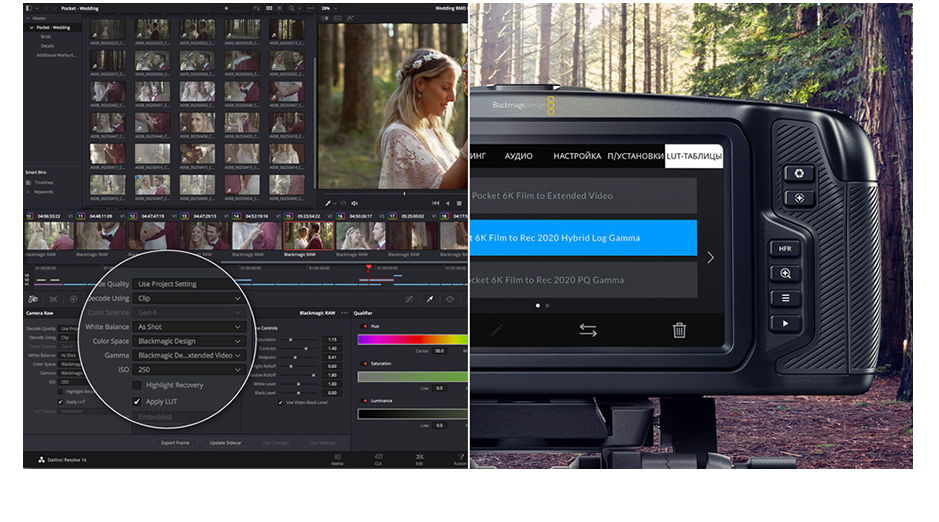Open the Gamma Extended Video dropdown
Image resolution: width=939 pixels, height=522 pixels.
189,356
